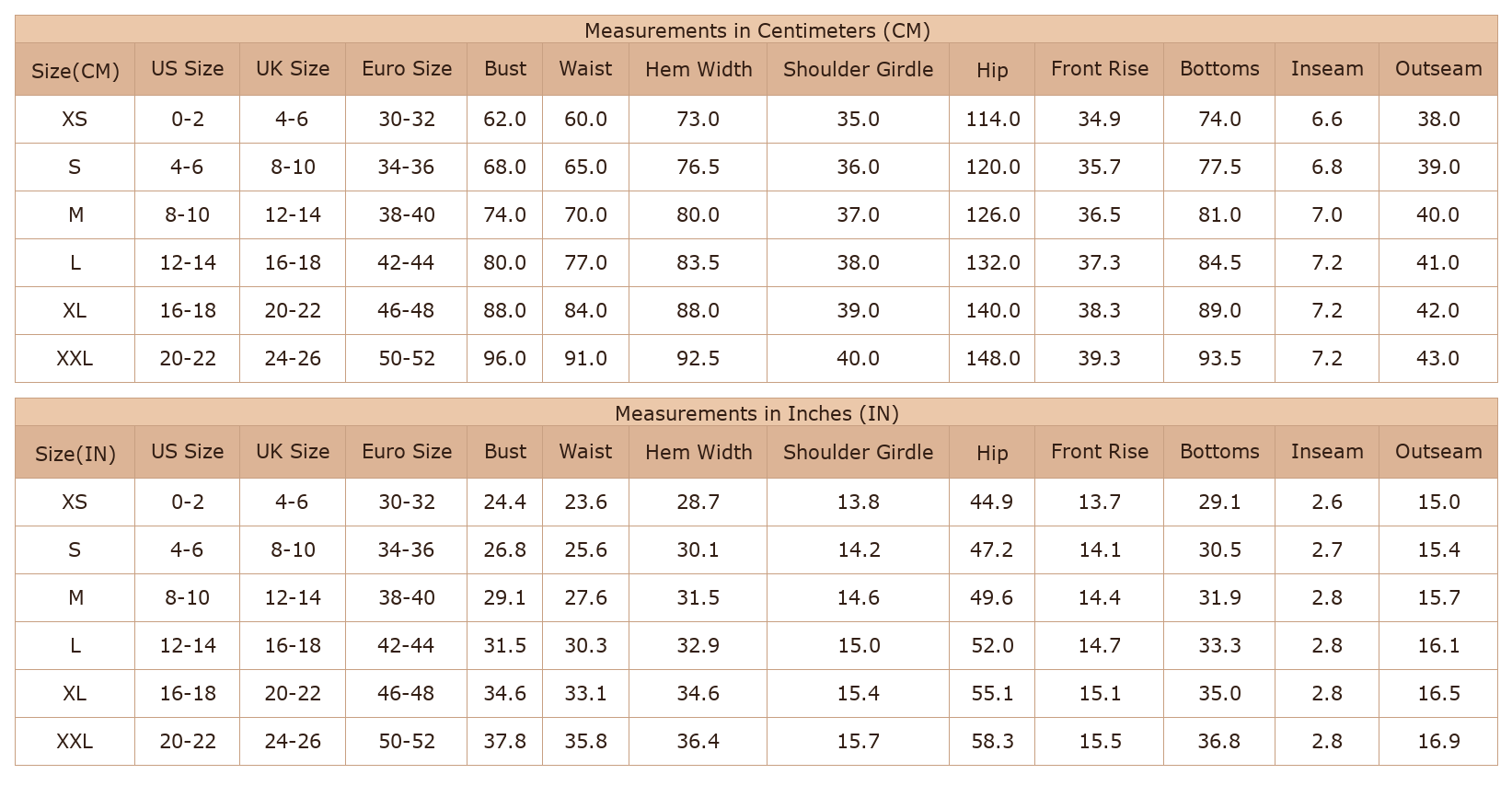Screen dimensions: 1512x786
Task: Select the XS row label in CM table
Action: (x=75, y=119)
